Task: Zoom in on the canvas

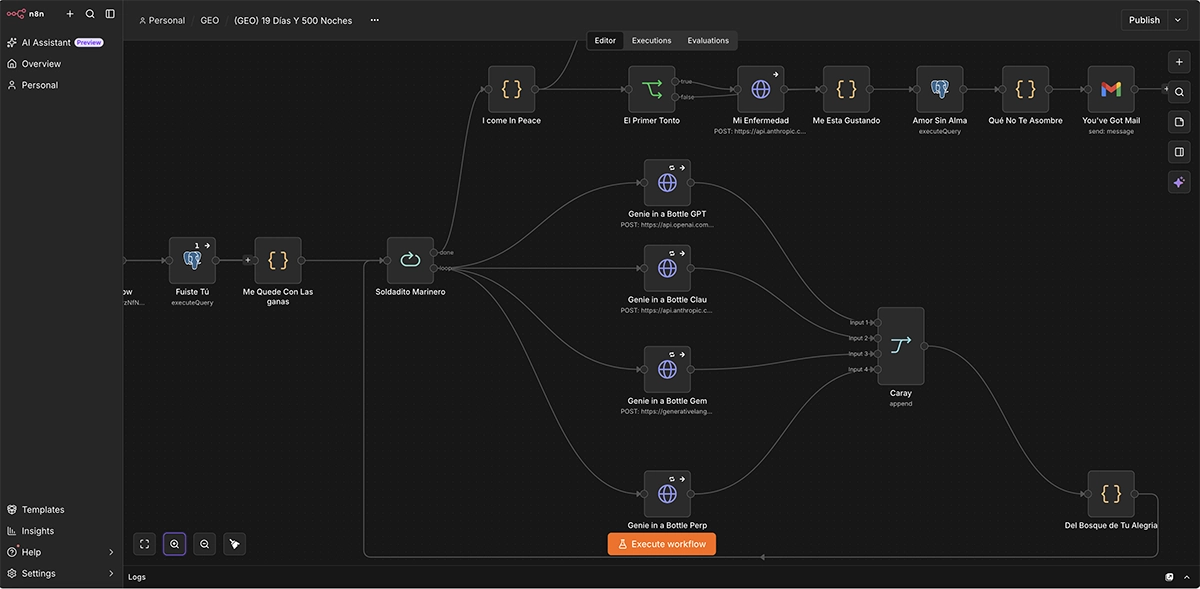Action: click(175, 544)
